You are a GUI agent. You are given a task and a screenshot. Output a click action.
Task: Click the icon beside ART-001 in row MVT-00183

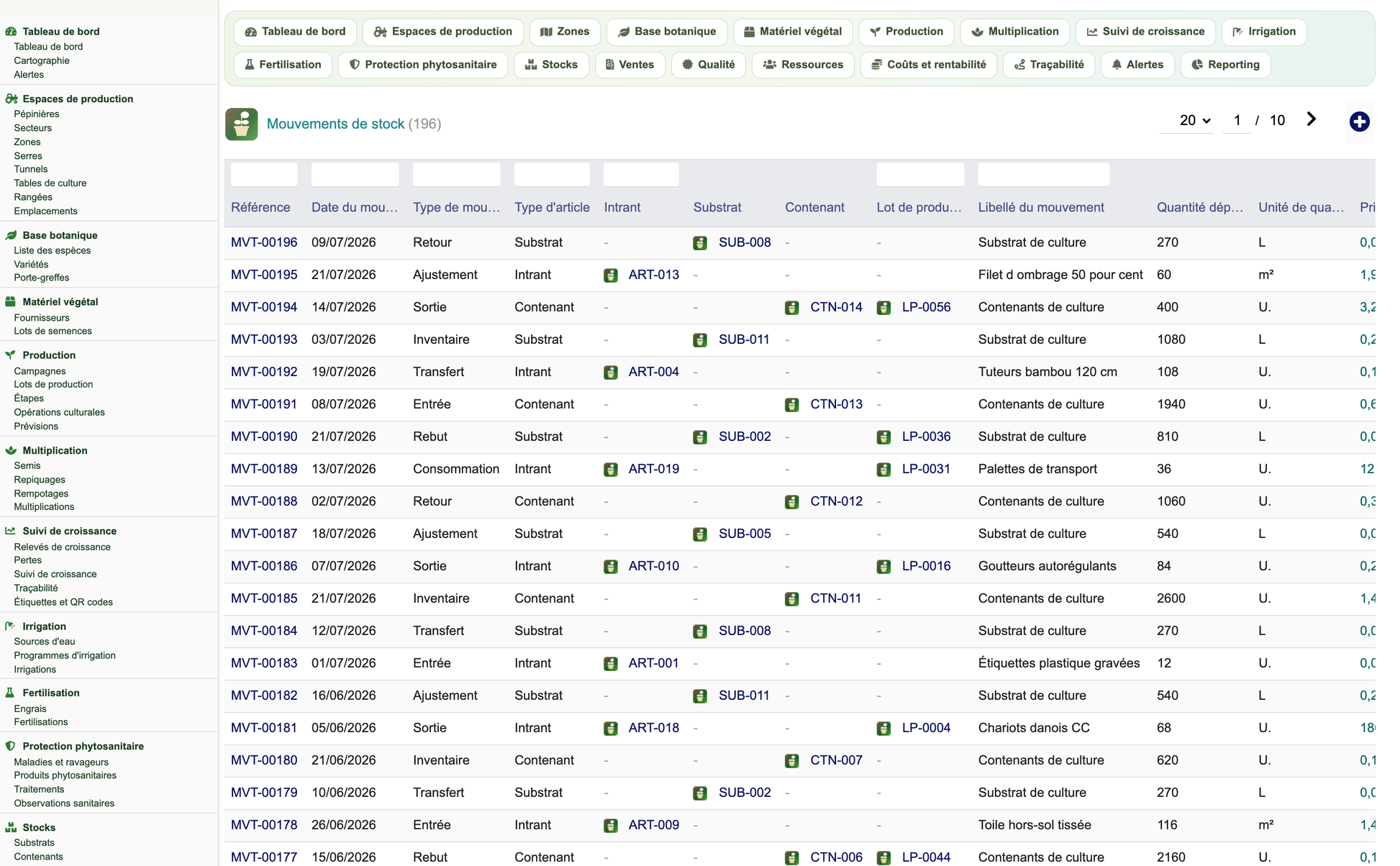coord(611,664)
